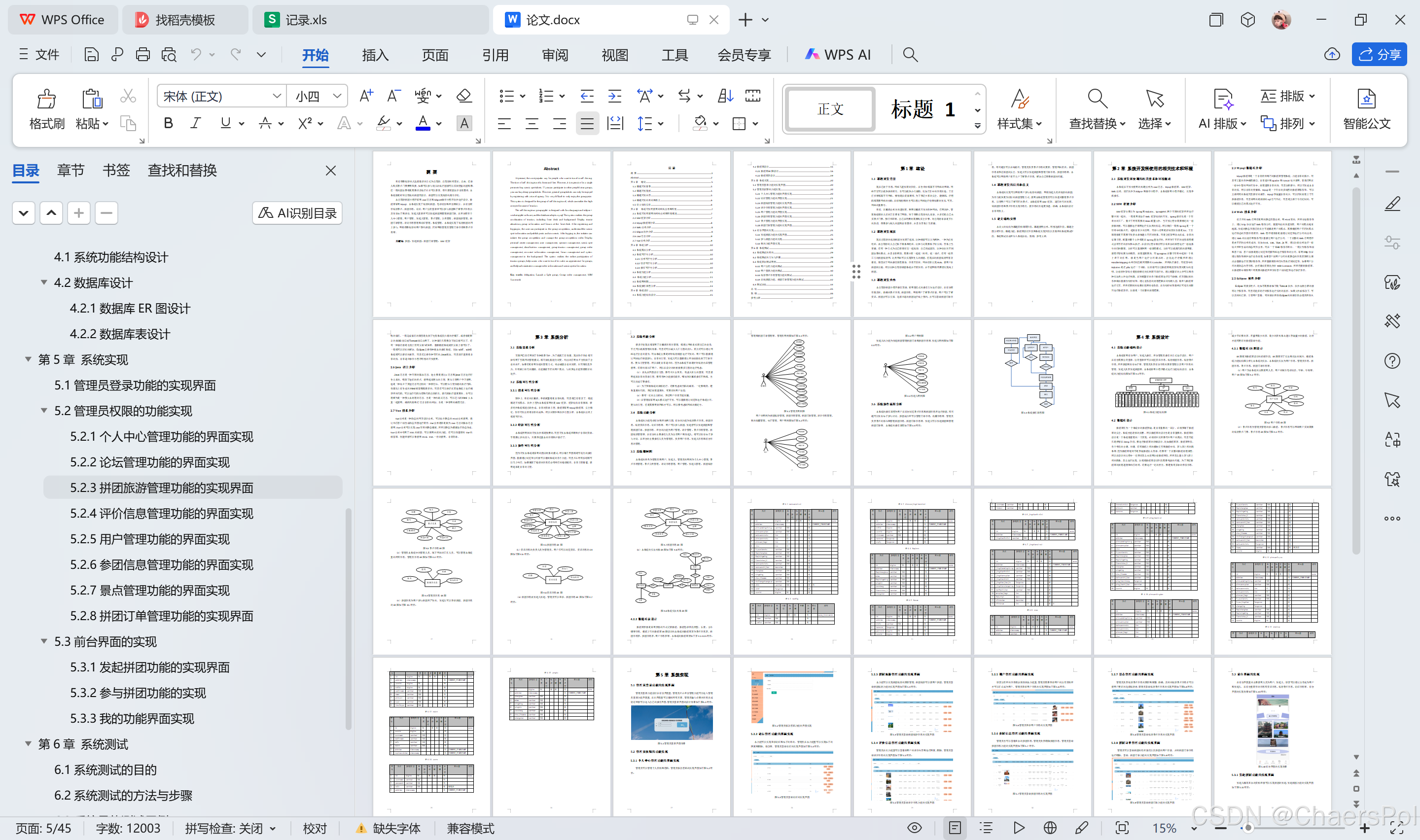Click the 分享 share button
The image size is (1420, 840).
(1379, 54)
